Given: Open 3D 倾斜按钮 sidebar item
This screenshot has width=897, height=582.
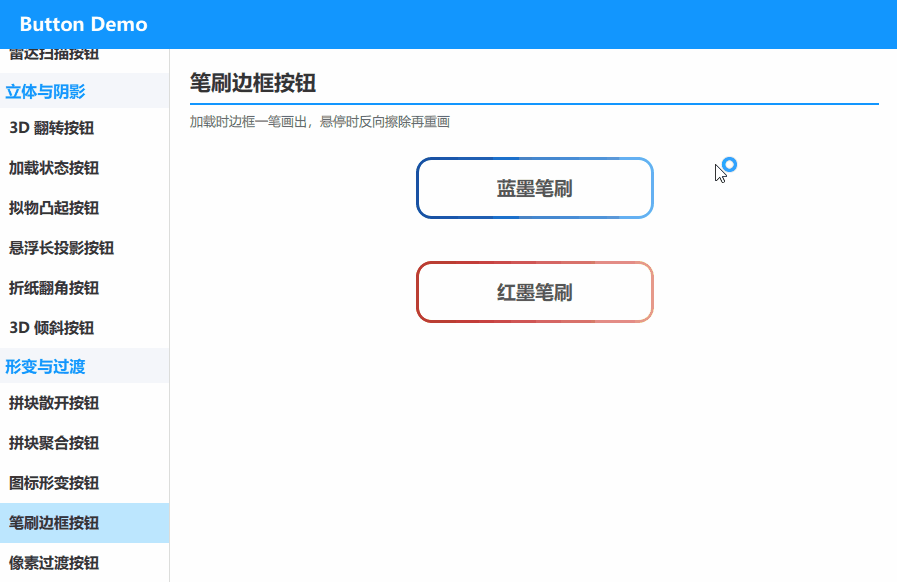Looking at the screenshot, I should (84, 328).
